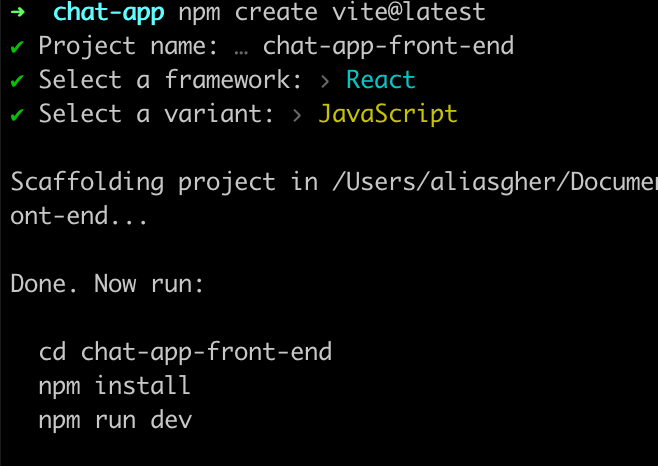658x466 pixels.
Task: Click the 'Select a variant:' label
Action: 156,113
